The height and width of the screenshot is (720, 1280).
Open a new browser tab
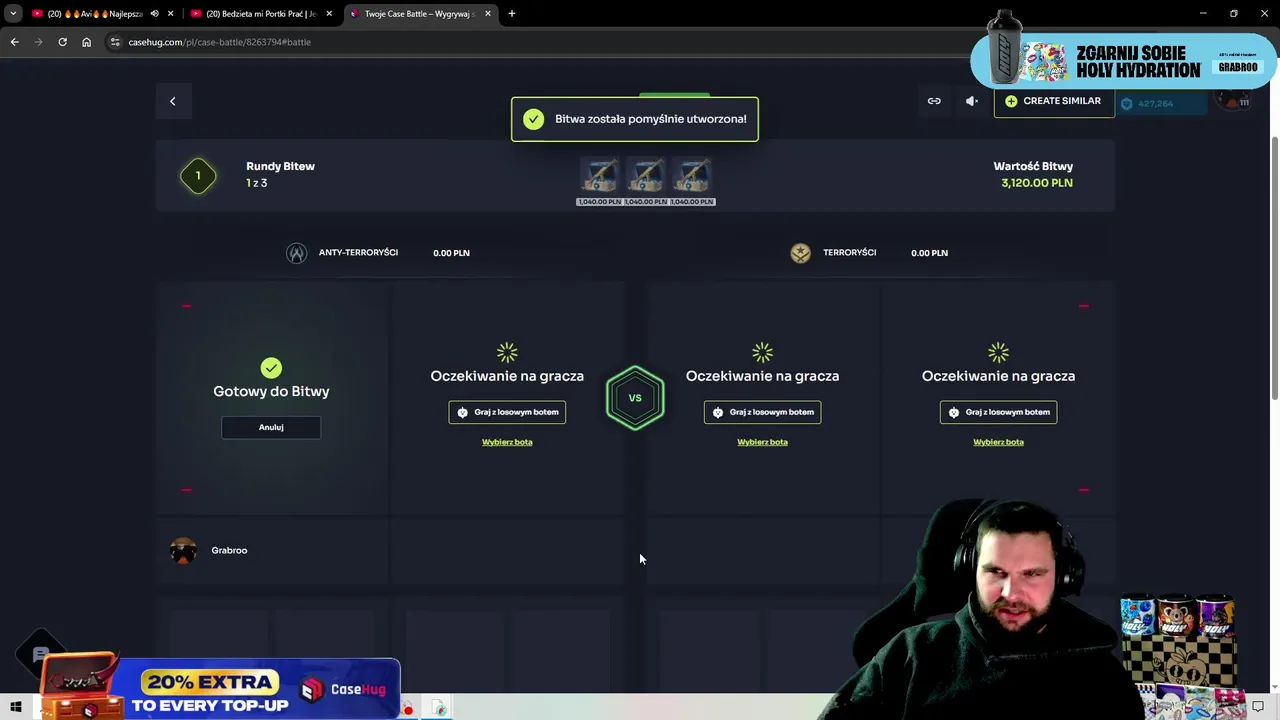pyautogui.click(x=512, y=14)
